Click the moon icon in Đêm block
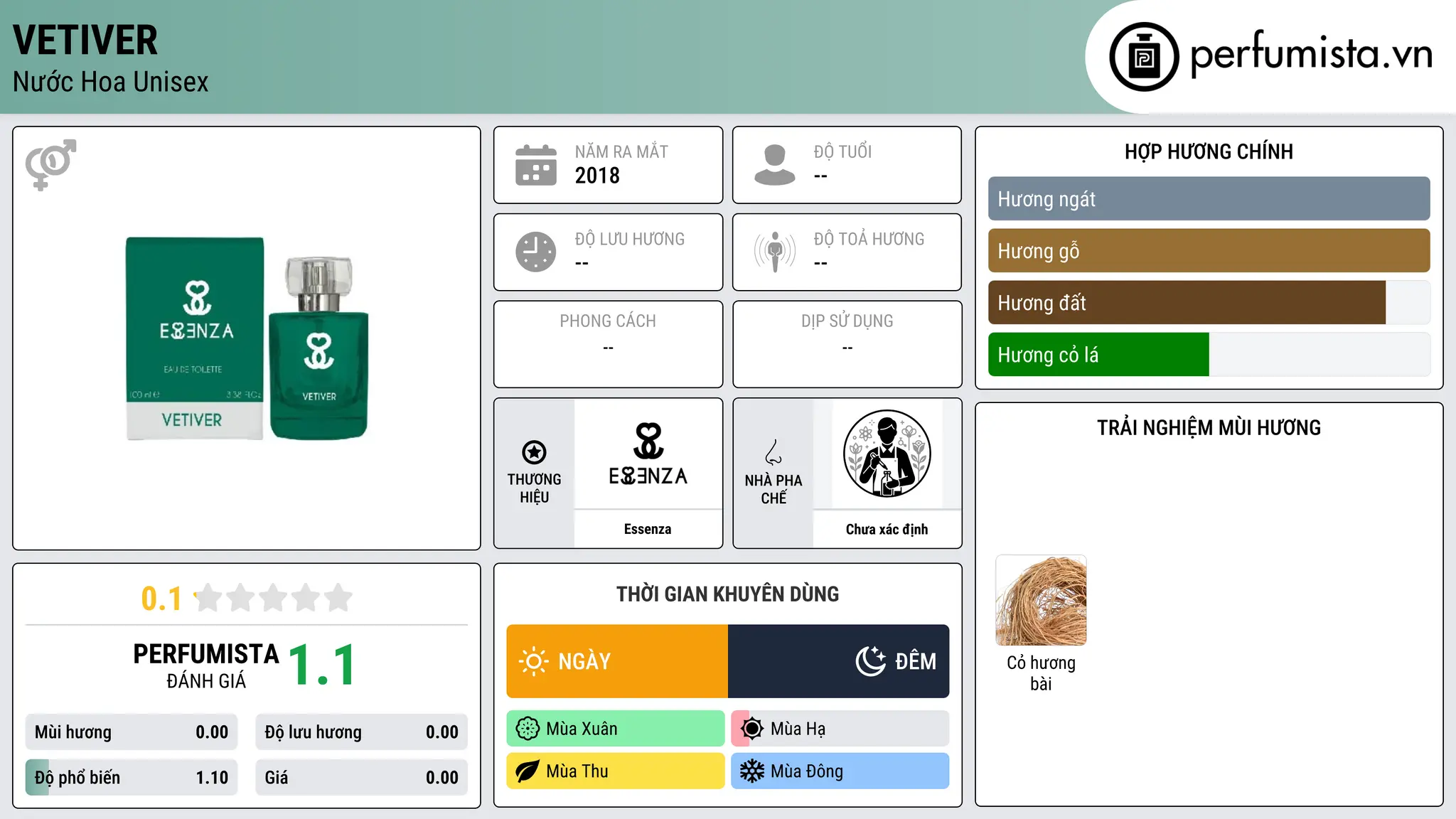The width and height of the screenshot is (1456, 819). click(x=870, y=661)
